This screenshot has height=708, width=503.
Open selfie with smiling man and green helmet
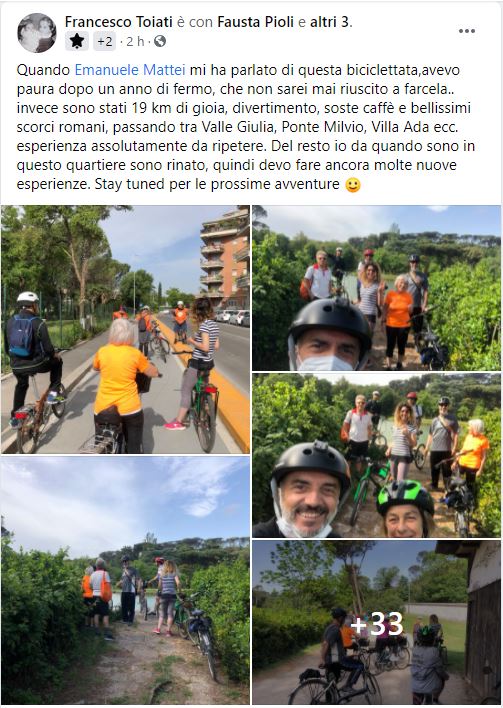click(376, 456)
